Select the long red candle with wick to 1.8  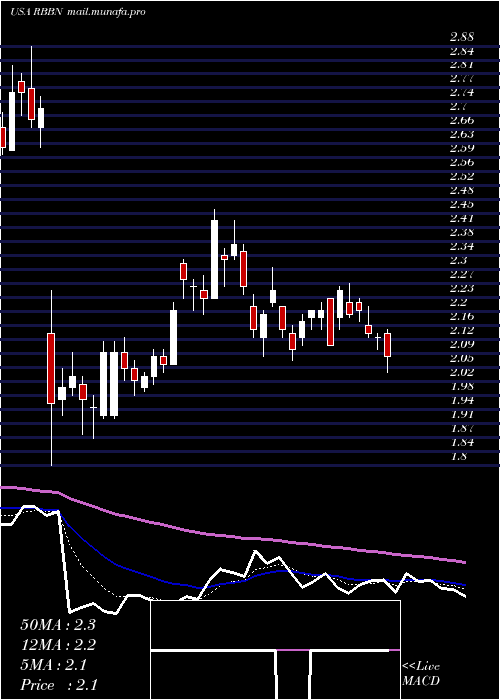(x=51, y=368)
